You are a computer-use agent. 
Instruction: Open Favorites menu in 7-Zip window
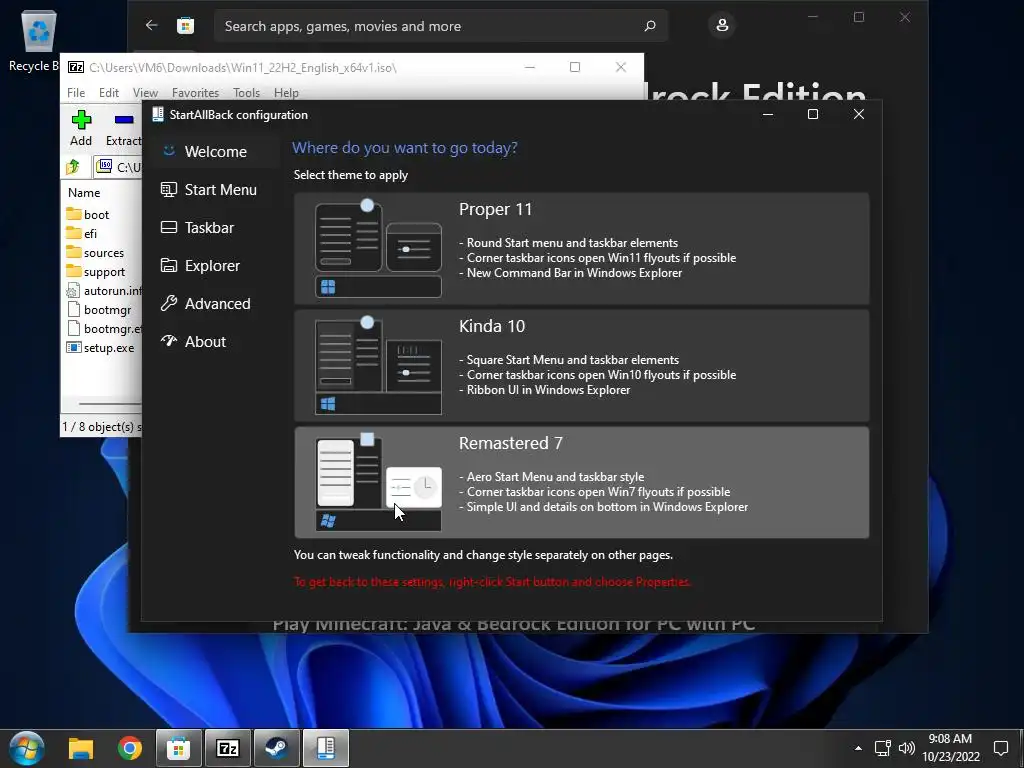click(195, 93)
